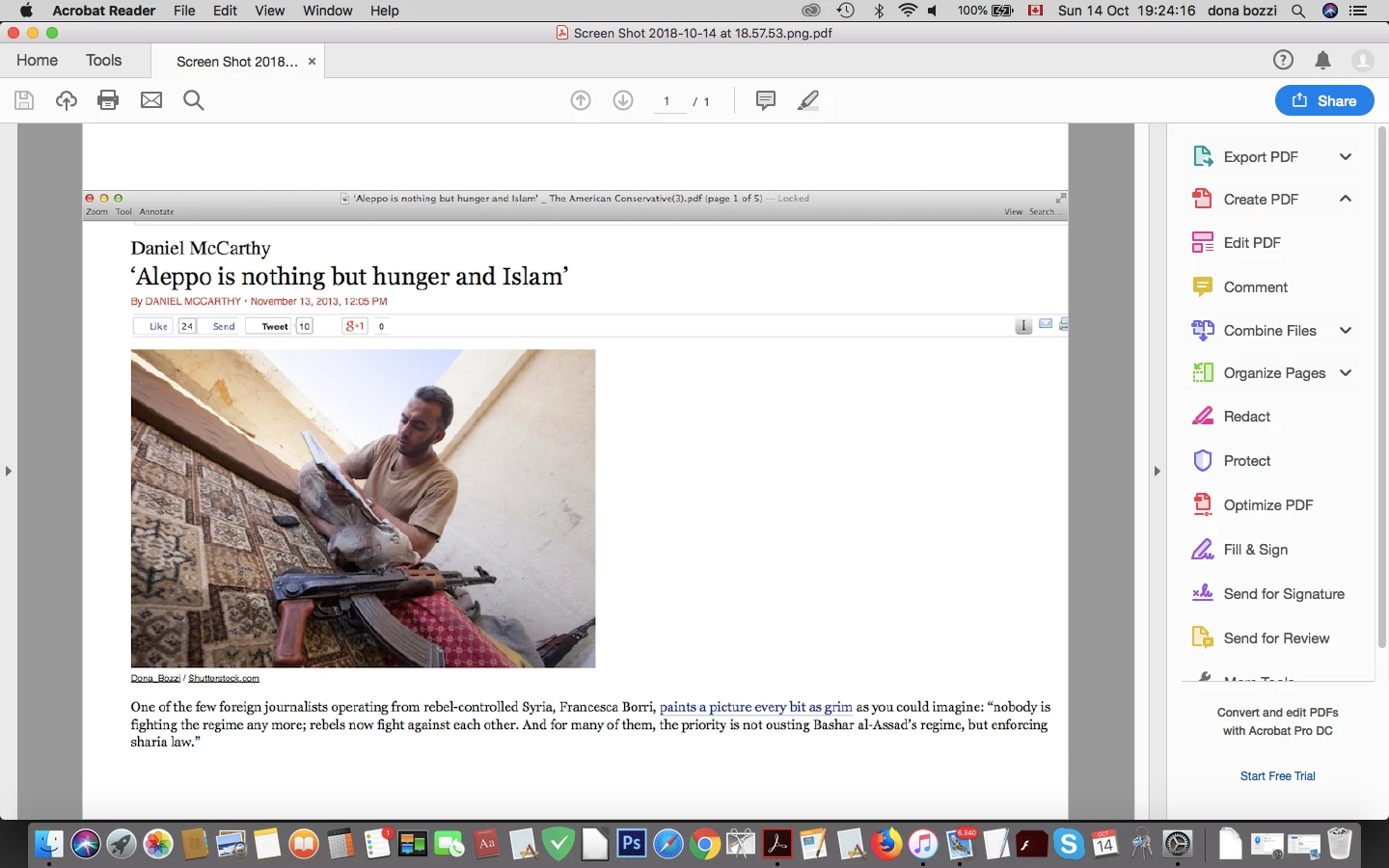Click the 'Daniel McCarthy' author heading
This screenshot has width=1389, height=868.
pos(201,248)
